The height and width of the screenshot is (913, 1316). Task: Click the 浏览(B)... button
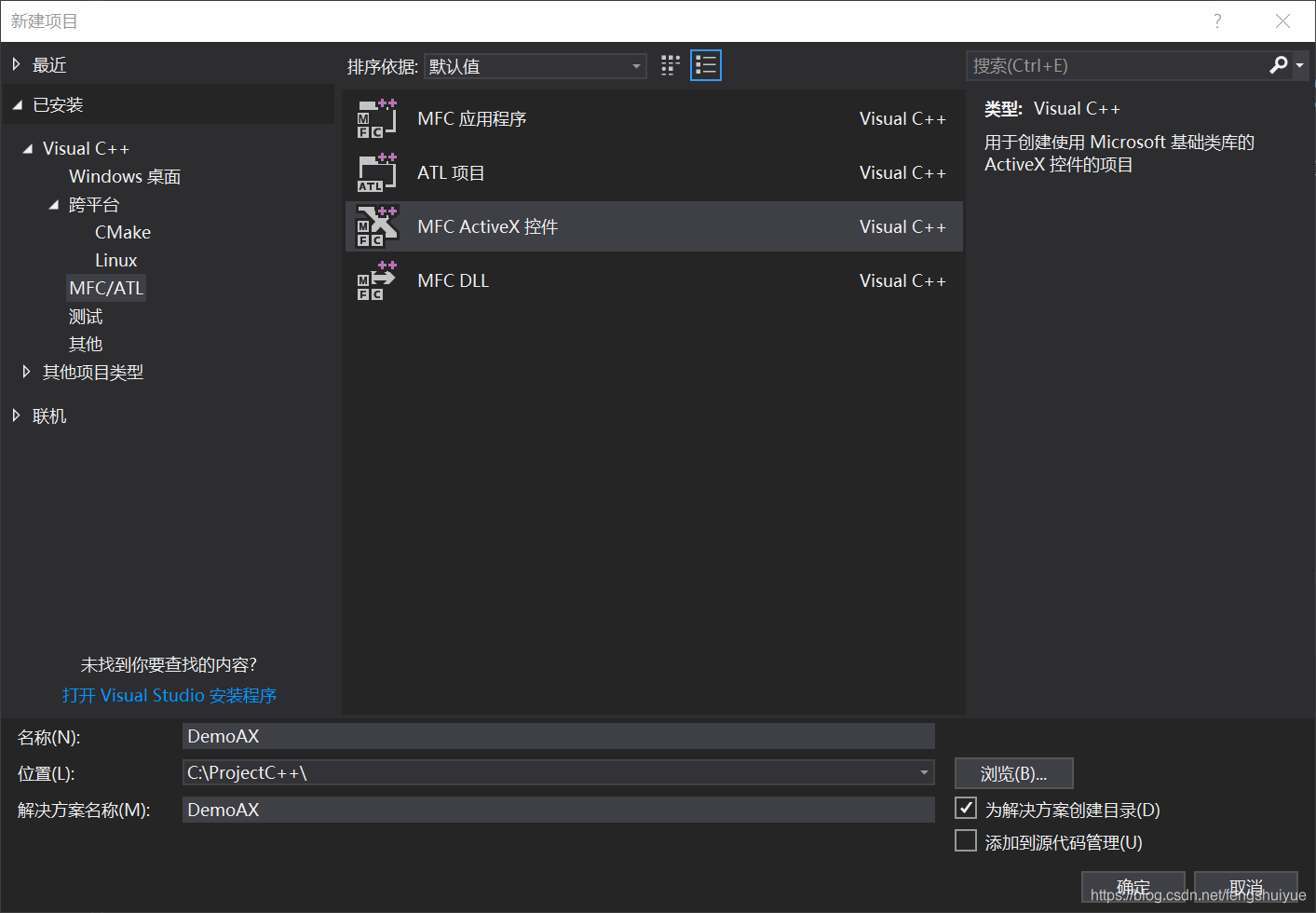tap(1013, 773)
